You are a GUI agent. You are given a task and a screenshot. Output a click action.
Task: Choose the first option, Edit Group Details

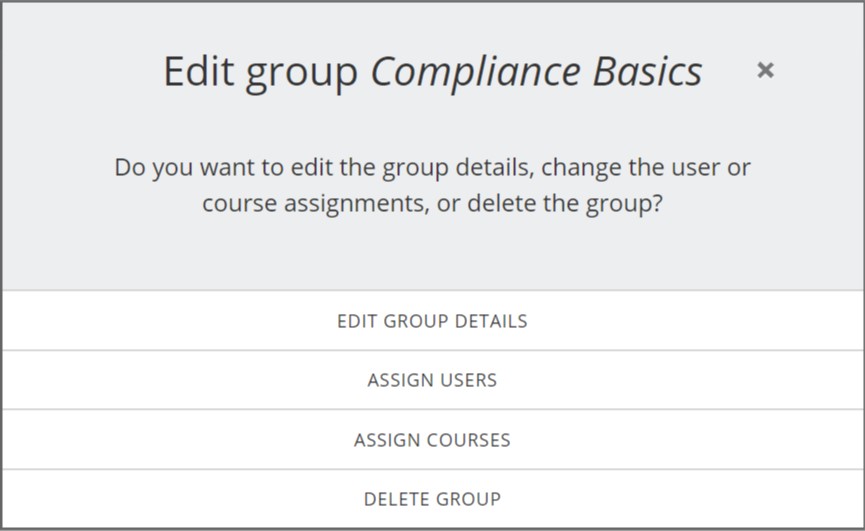pos(432,321)
